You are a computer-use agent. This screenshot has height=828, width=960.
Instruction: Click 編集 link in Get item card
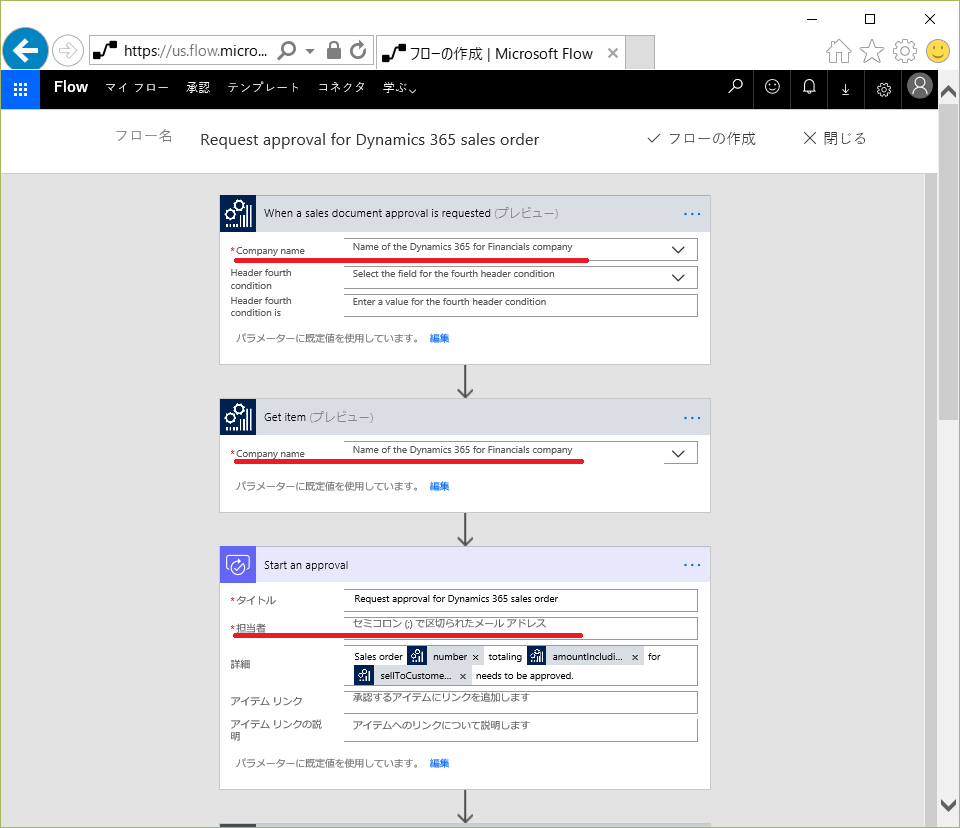coord(439,486)
